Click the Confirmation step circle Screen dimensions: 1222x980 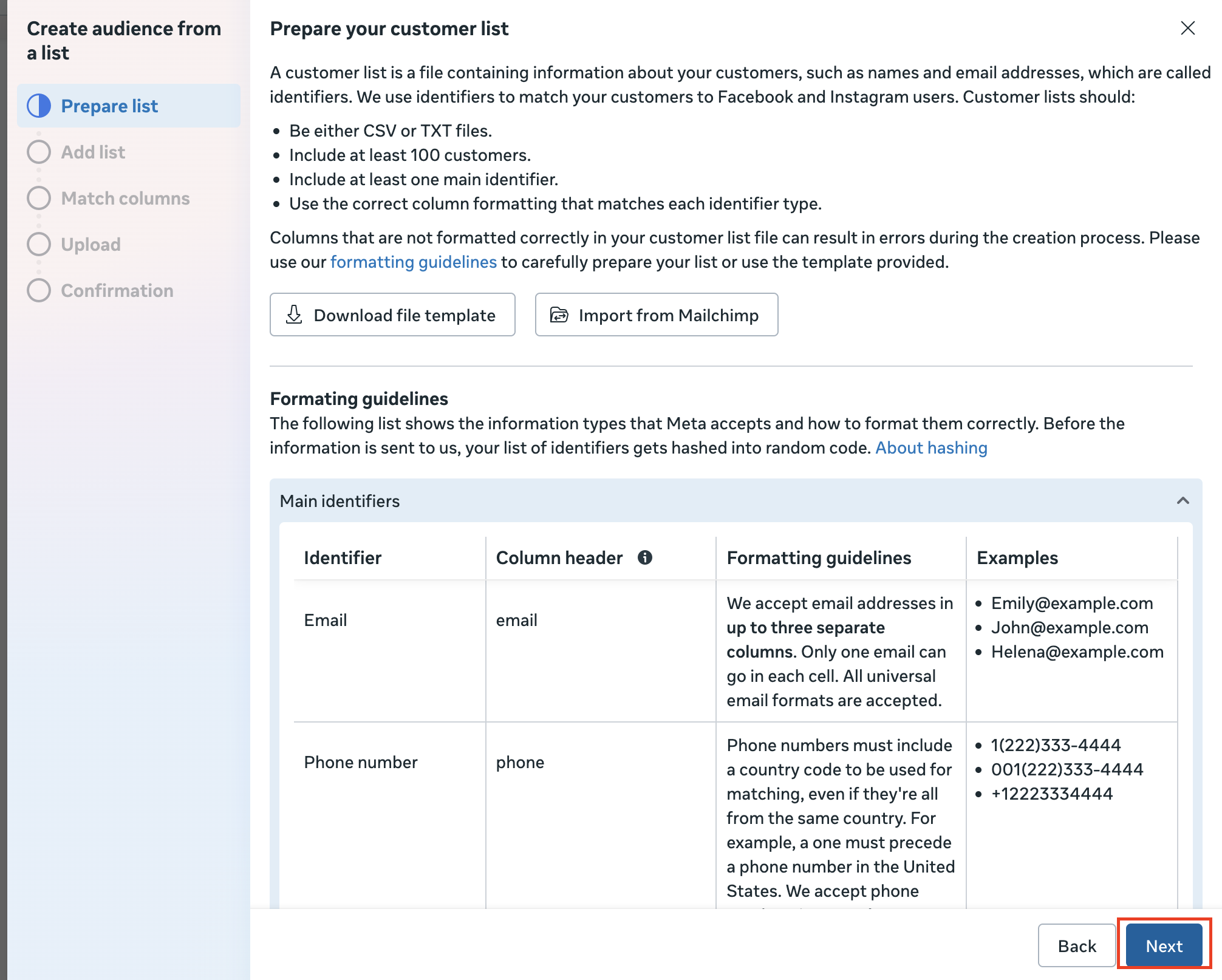click(x=39, y=290)
